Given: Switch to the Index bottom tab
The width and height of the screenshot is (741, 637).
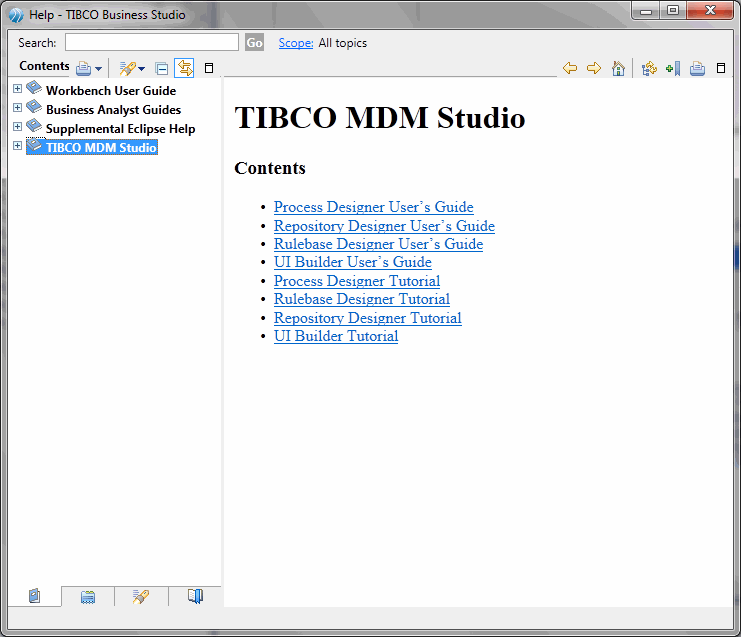Looking at the screenshot, I should coord(88,596).
